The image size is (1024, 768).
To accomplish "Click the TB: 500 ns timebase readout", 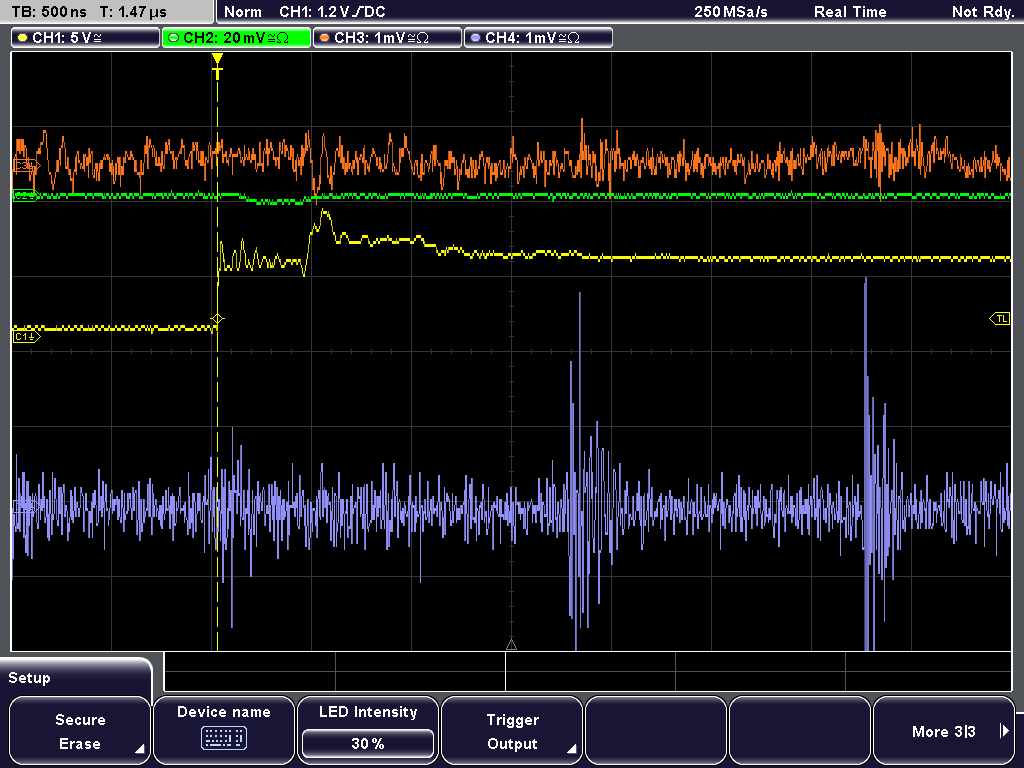I will pos(49,12).
